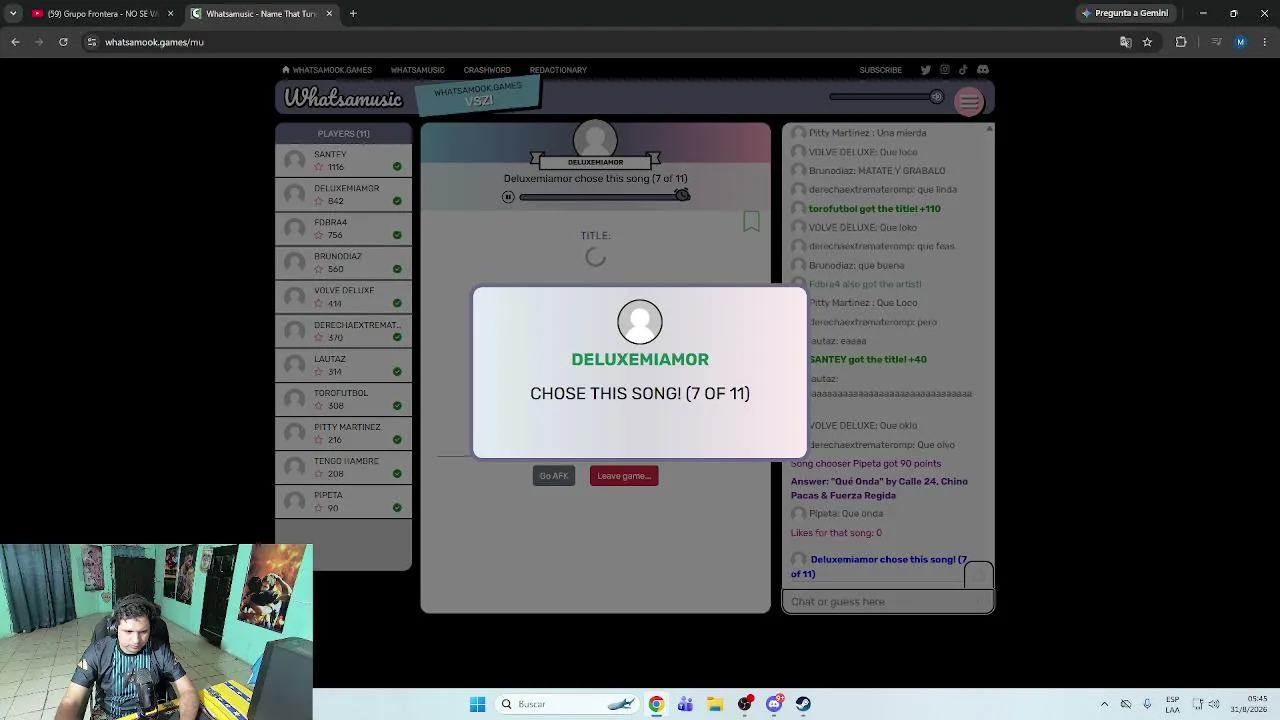Open a new browser tab
The image size is (1280, 720).
353,13
